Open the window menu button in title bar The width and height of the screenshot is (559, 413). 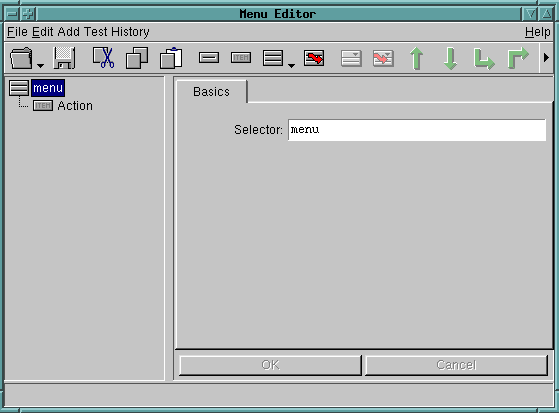[x=12, y=14]
